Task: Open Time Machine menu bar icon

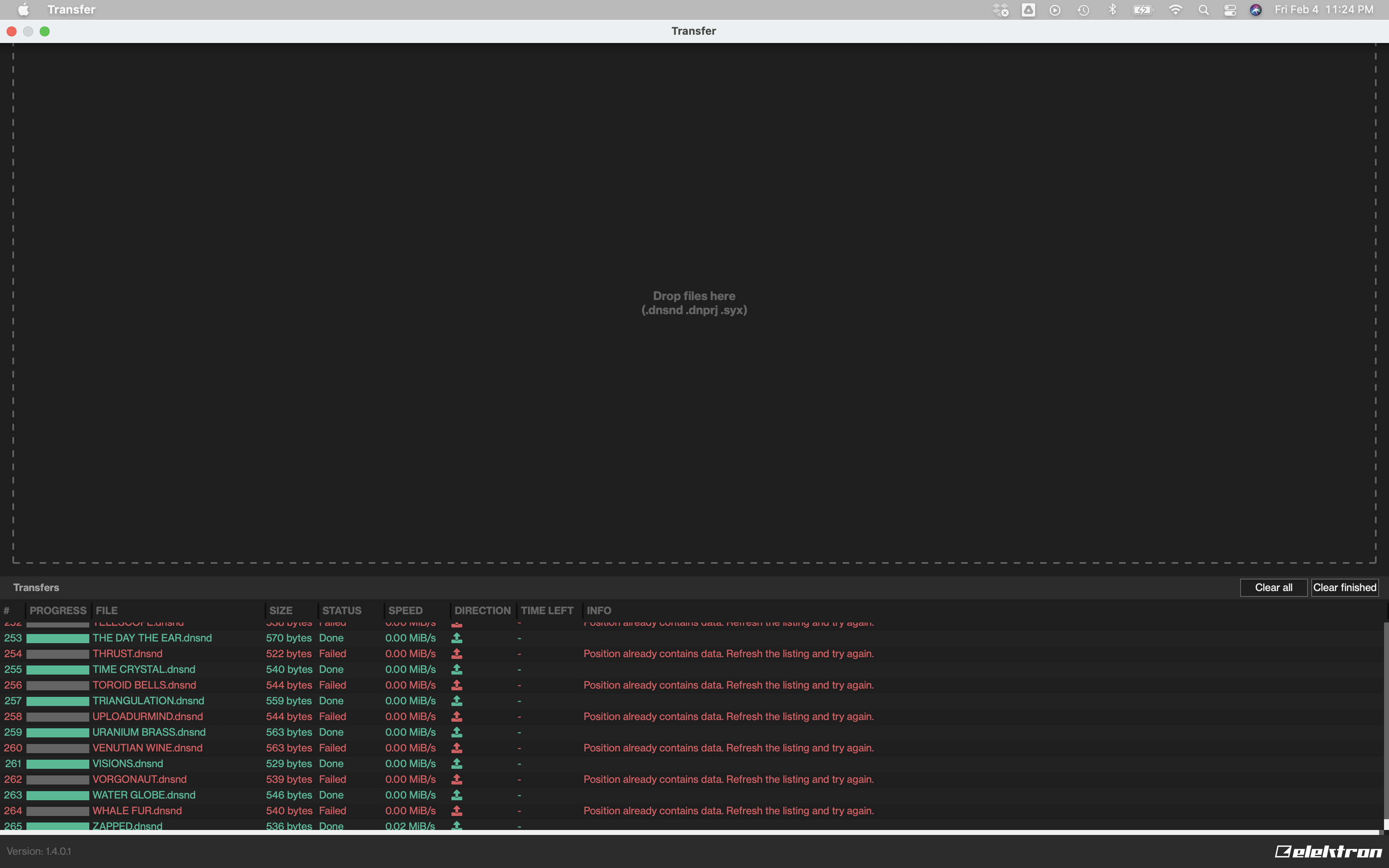Action: click(x=1083, y=10)
